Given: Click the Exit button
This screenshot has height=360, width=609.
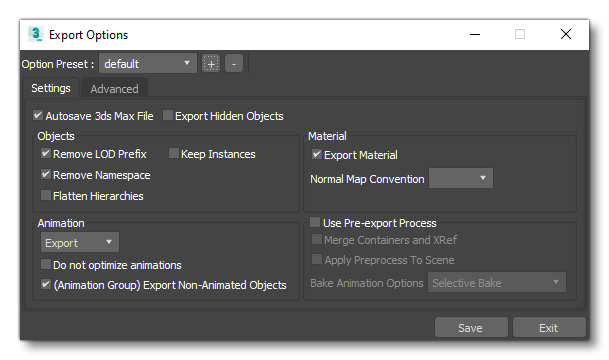Looking at the screenshot, I should pyautogui.click(x=549, y=327).
